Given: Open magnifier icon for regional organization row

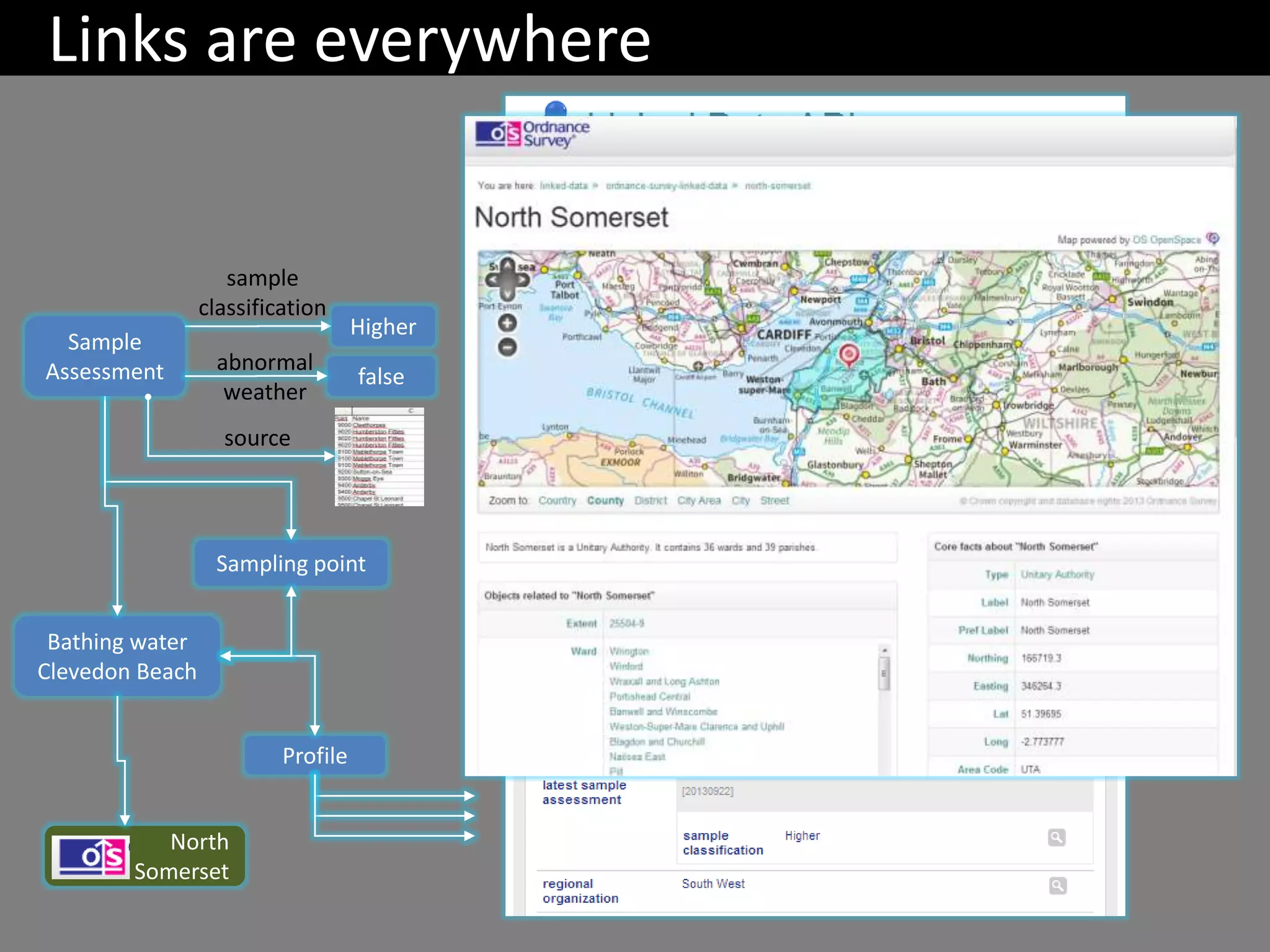Looking at the screenshot, I should 1058,886.
